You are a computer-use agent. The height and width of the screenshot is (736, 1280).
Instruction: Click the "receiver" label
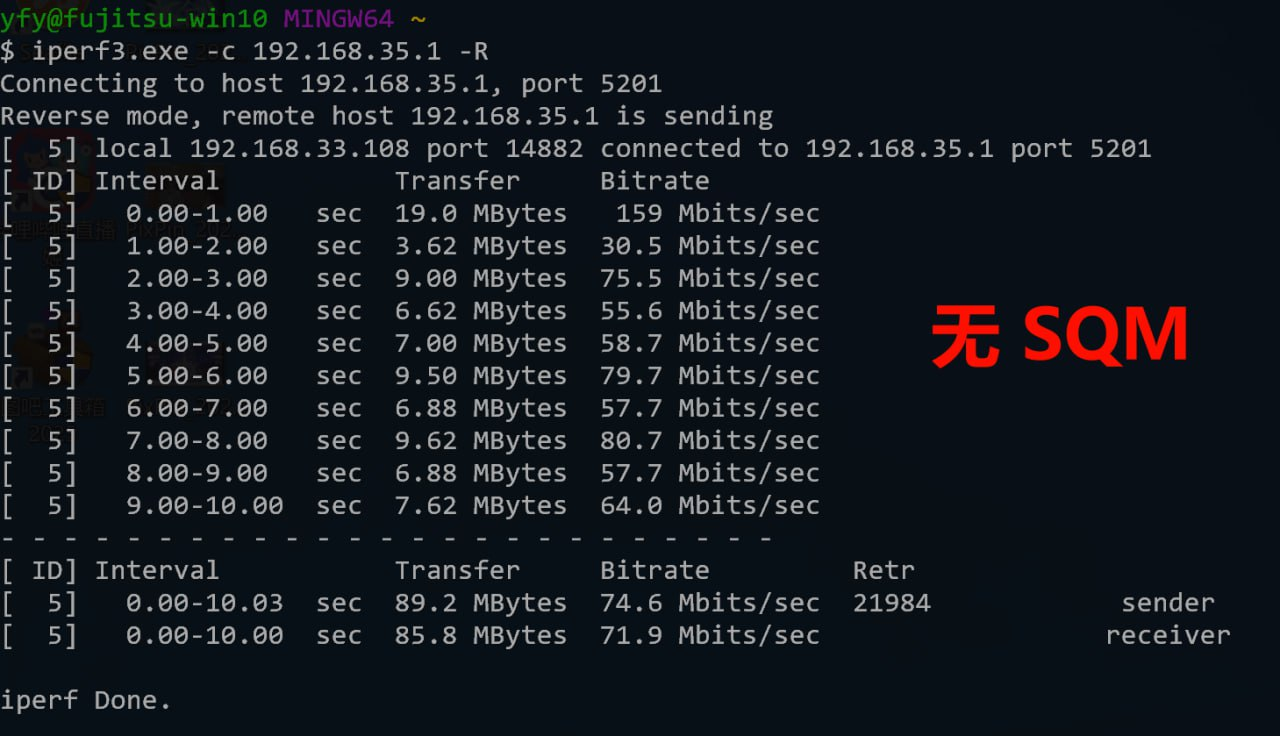(x=1167, y=636)
